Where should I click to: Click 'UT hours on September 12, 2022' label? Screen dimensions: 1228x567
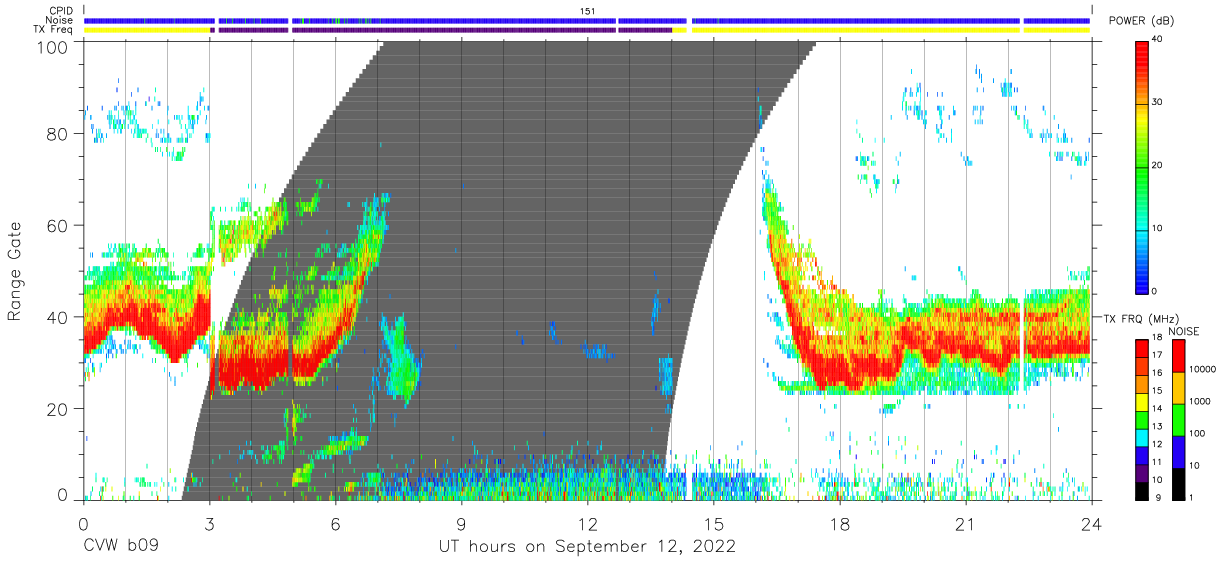587,547
